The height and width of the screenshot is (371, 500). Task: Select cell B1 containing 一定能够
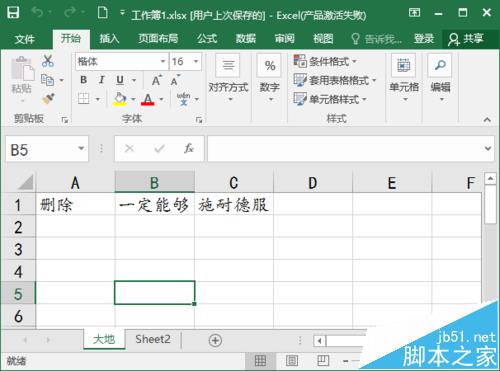pyautogui.click(x=155, y=204)
